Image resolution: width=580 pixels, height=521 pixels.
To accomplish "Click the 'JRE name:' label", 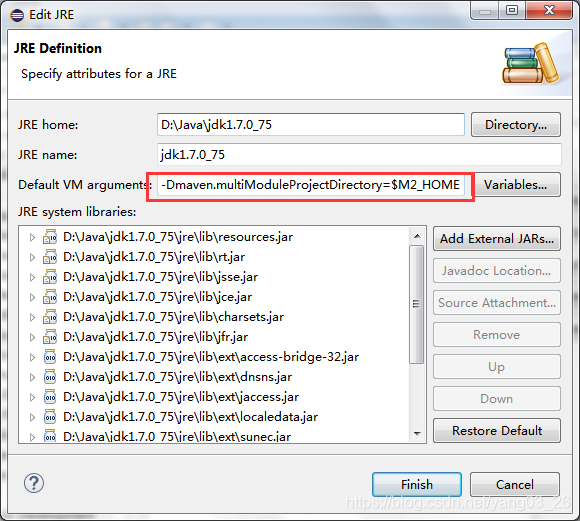I will [47, 155].
